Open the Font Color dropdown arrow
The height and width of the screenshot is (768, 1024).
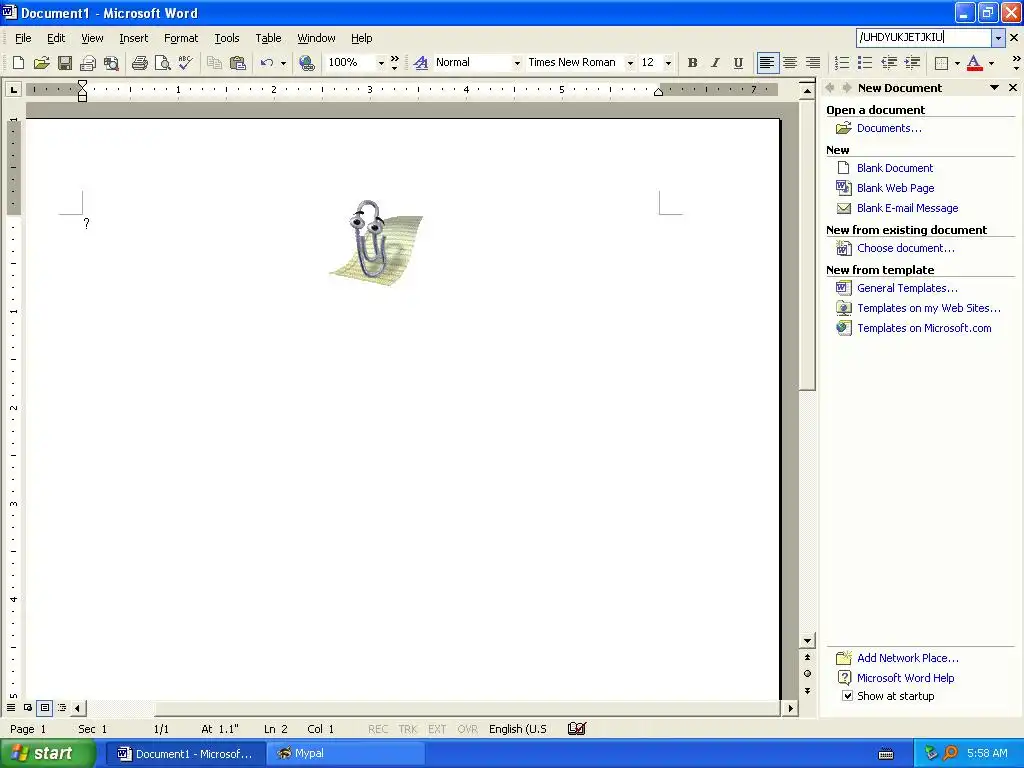click(991, 63)
